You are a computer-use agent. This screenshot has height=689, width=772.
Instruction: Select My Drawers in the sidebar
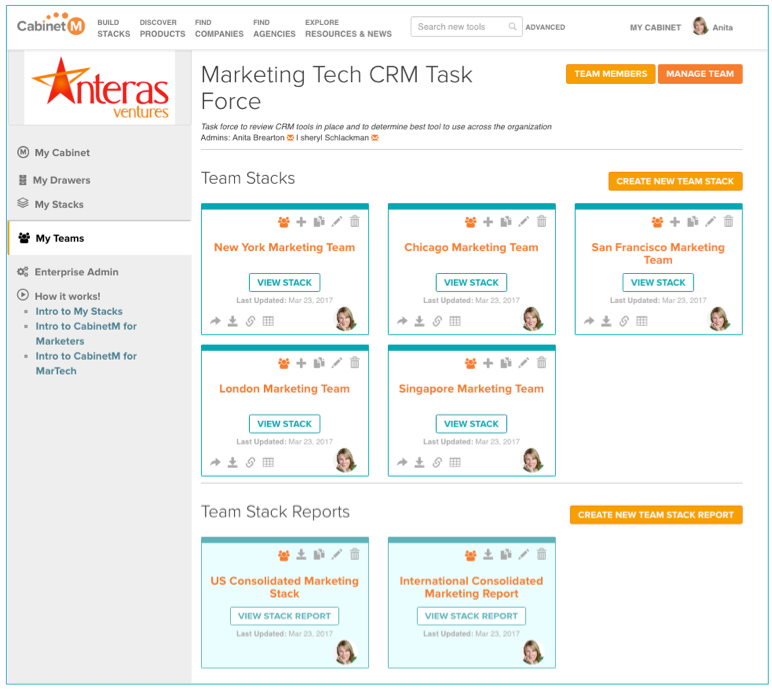point(61,180)
